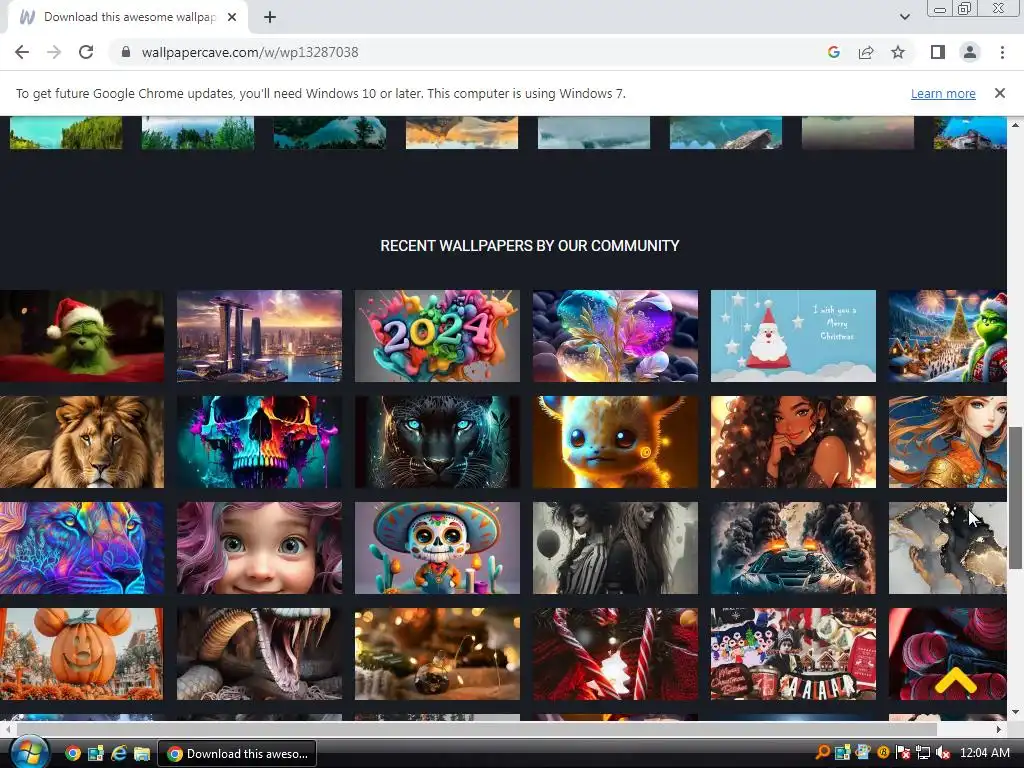Open the black panther blue eyes wallpaper
The height and width of the screenshot is (768, 1024).
[437, 441]
